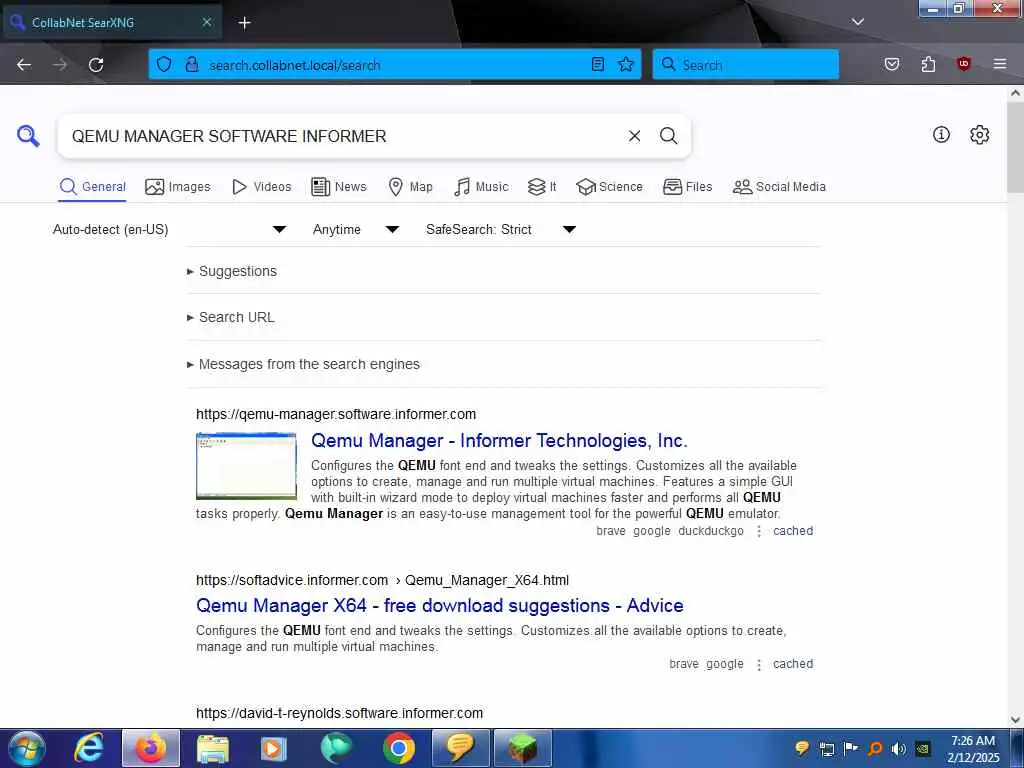The width and height of the screenshot is (1024, 768).
Task: Open media player icon in taskbar
Action: 274,748
